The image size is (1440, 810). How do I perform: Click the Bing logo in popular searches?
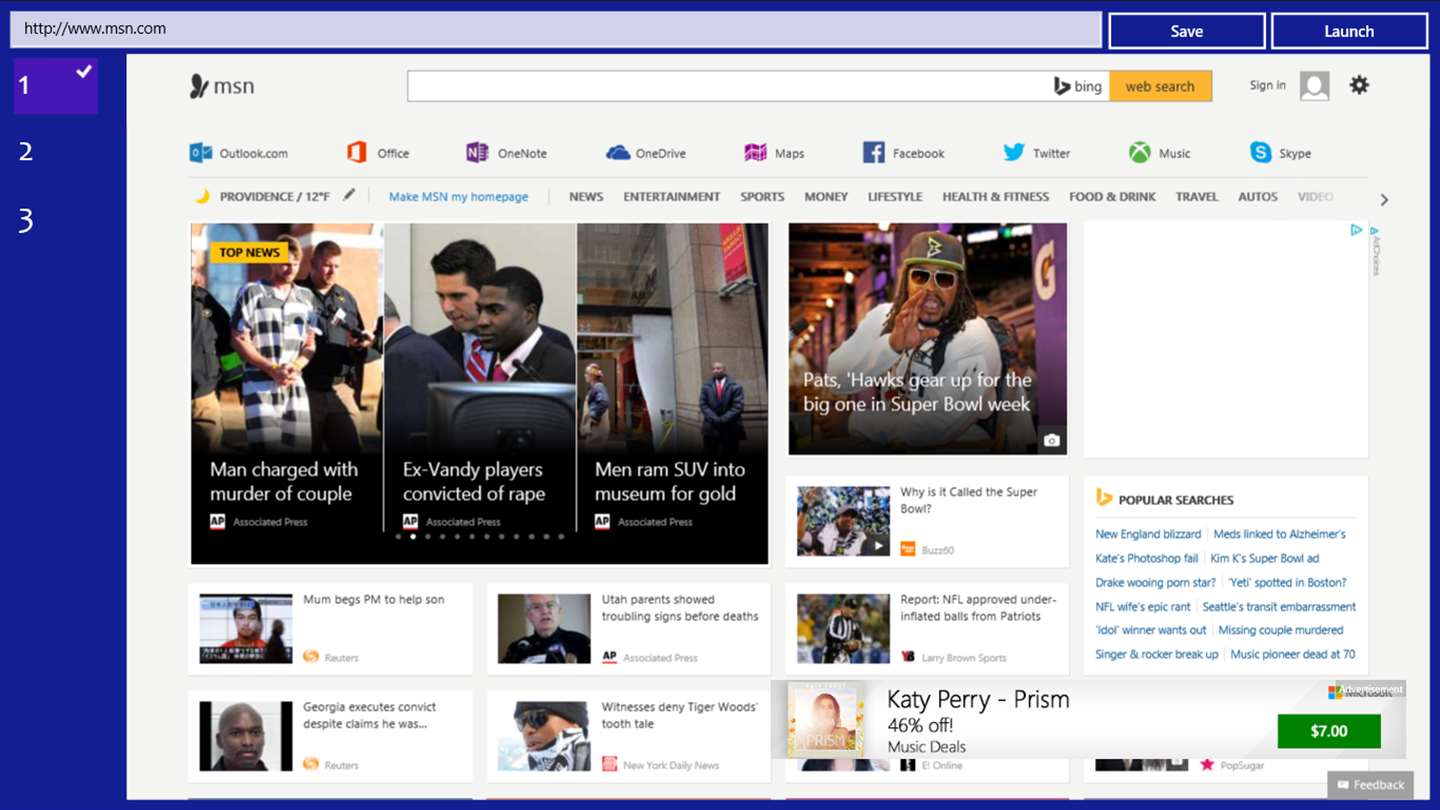[x=1104, y=498]
